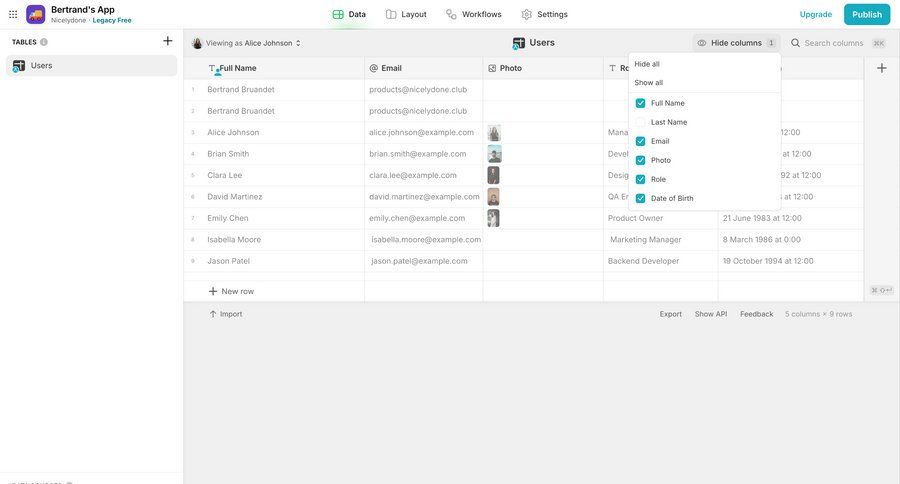Open the Workflows tab
Image resolution: width=900 pixels, height=484 pixels.
474,14
